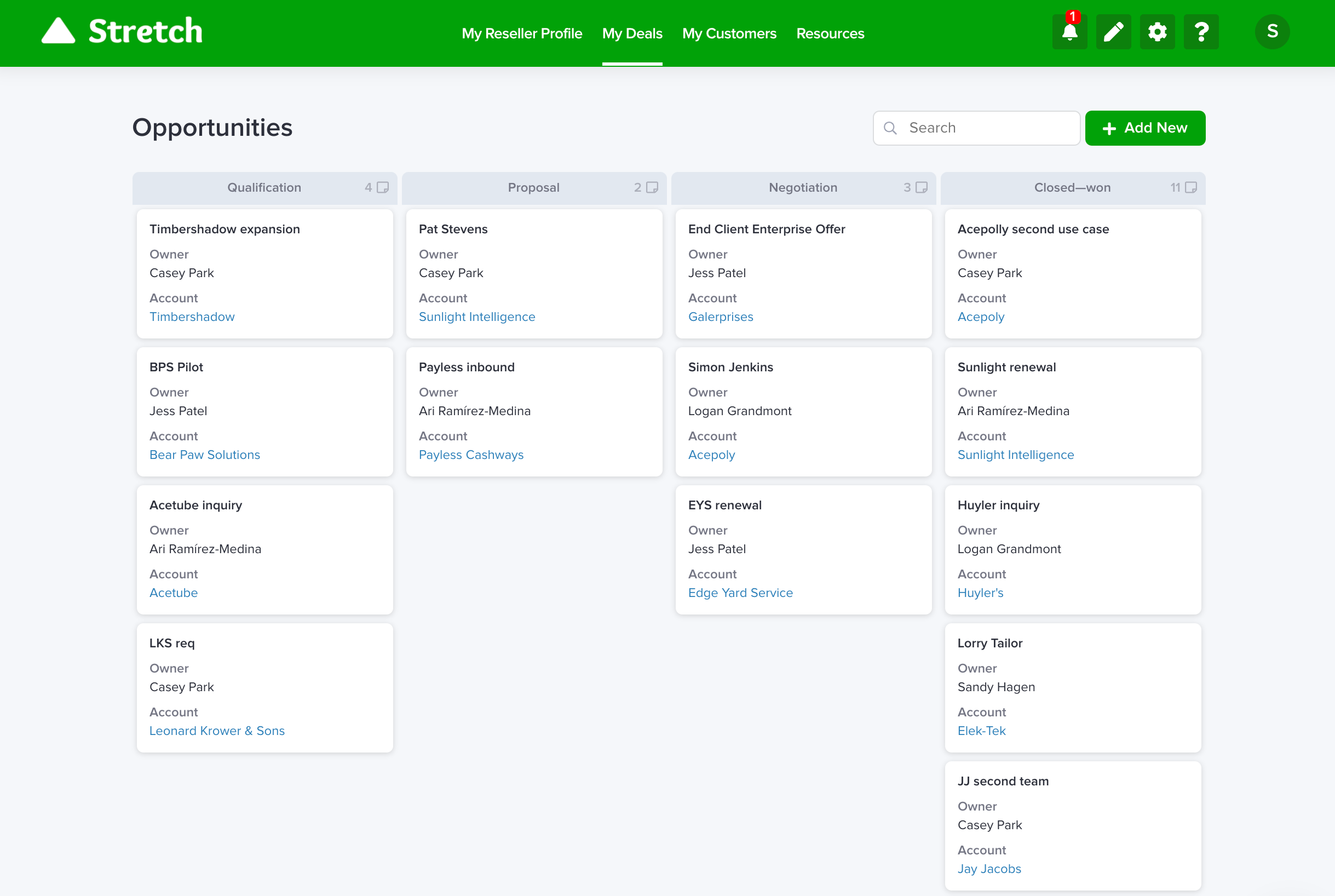Open the Huyler inquiry card title
This screenshot has width=1335, height=896.
[x=998, y=505]
